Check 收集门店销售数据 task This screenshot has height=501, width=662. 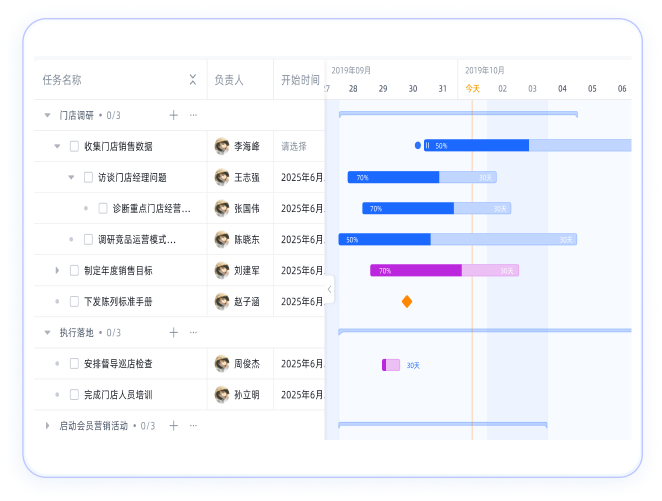tap(74, 146)
